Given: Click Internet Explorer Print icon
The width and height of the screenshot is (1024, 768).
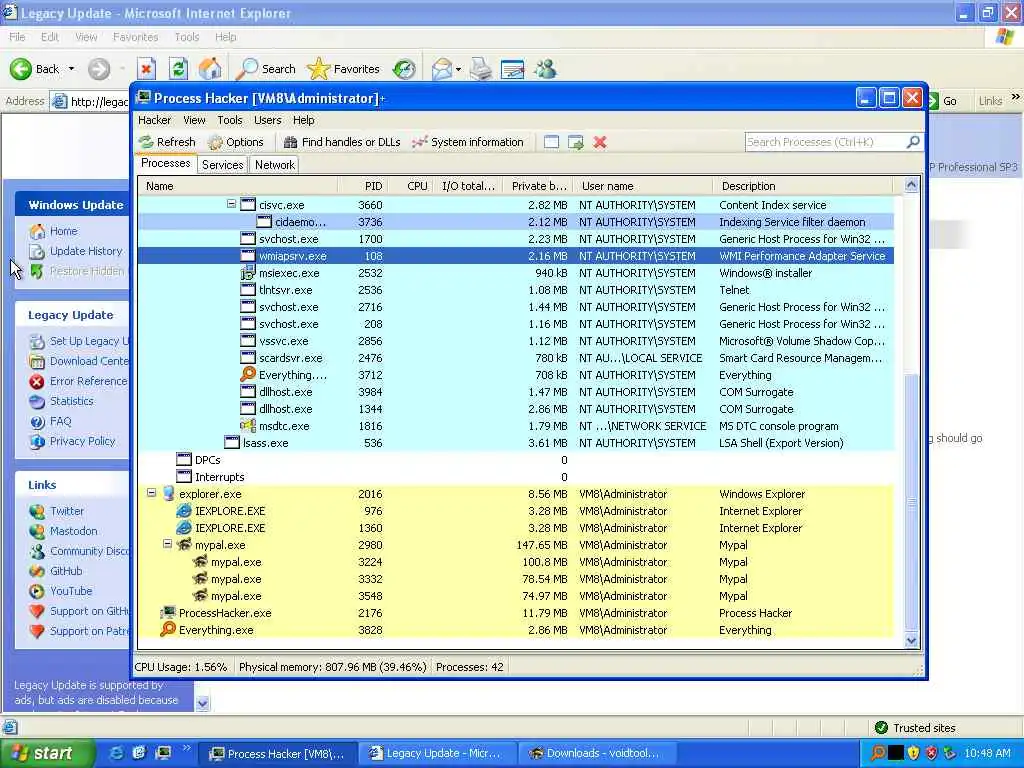Looking at the screenshot, I should click(x=481, y=69).
